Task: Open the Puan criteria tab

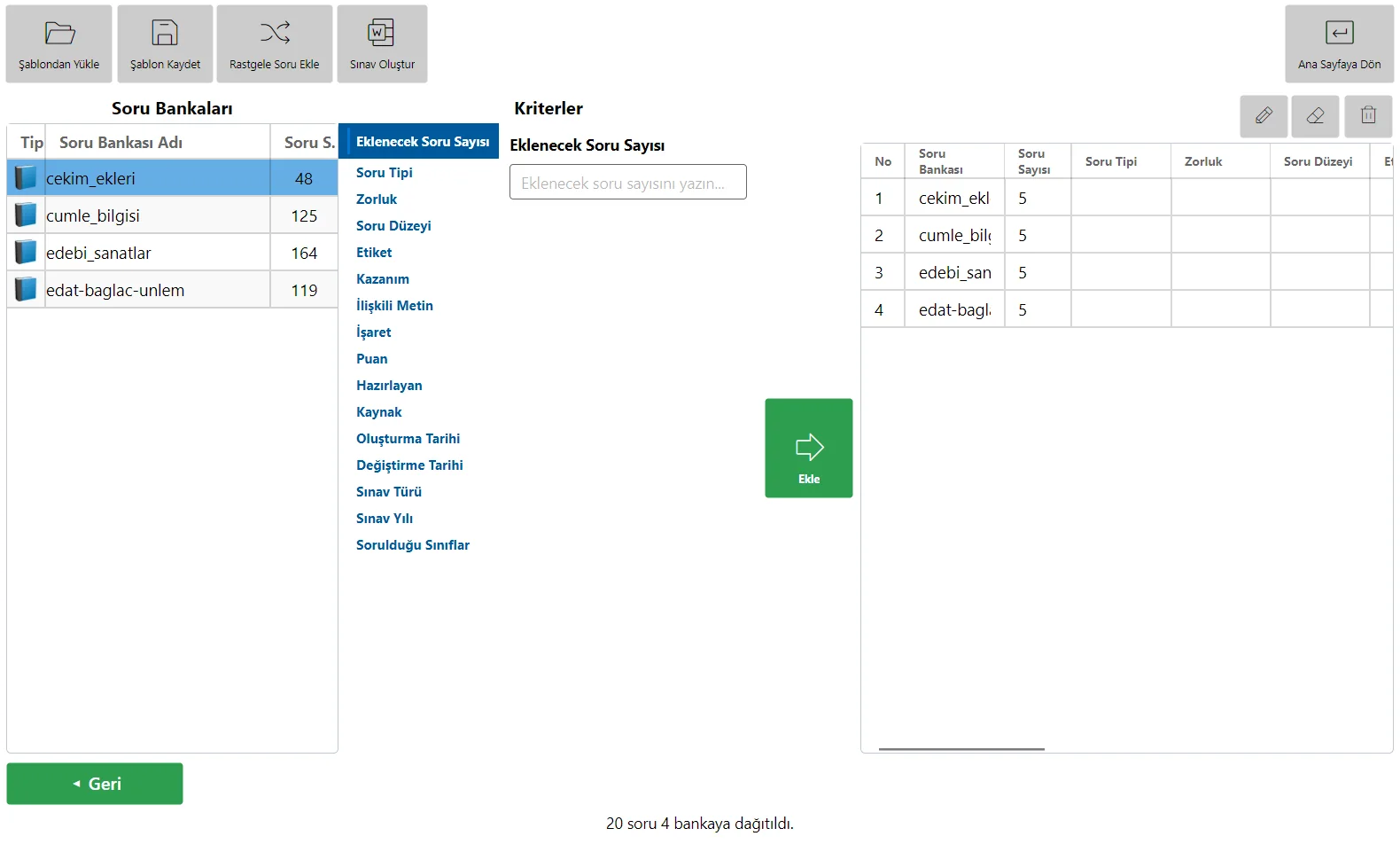Action: tap(372, 359)
